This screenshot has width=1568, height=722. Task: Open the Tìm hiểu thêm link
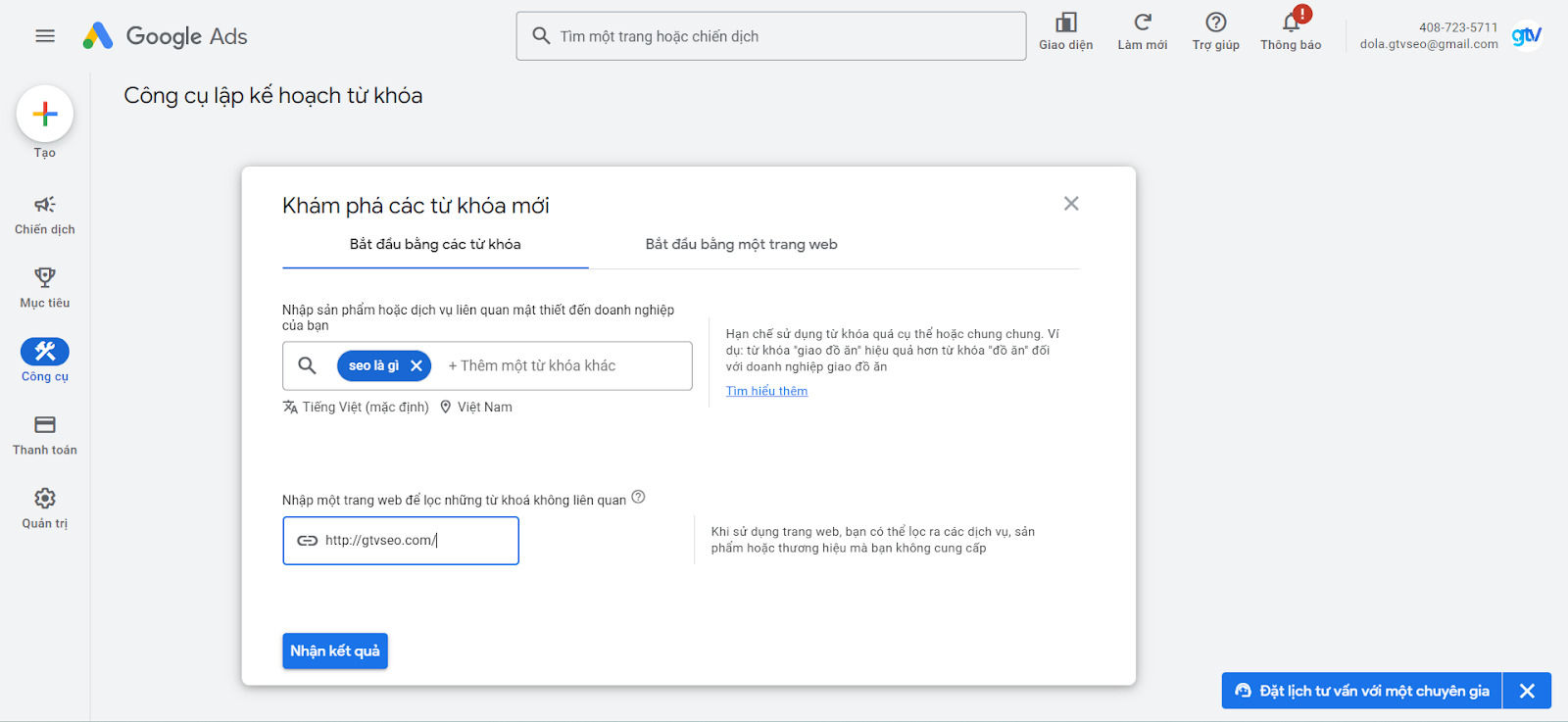tap(766, 391)
